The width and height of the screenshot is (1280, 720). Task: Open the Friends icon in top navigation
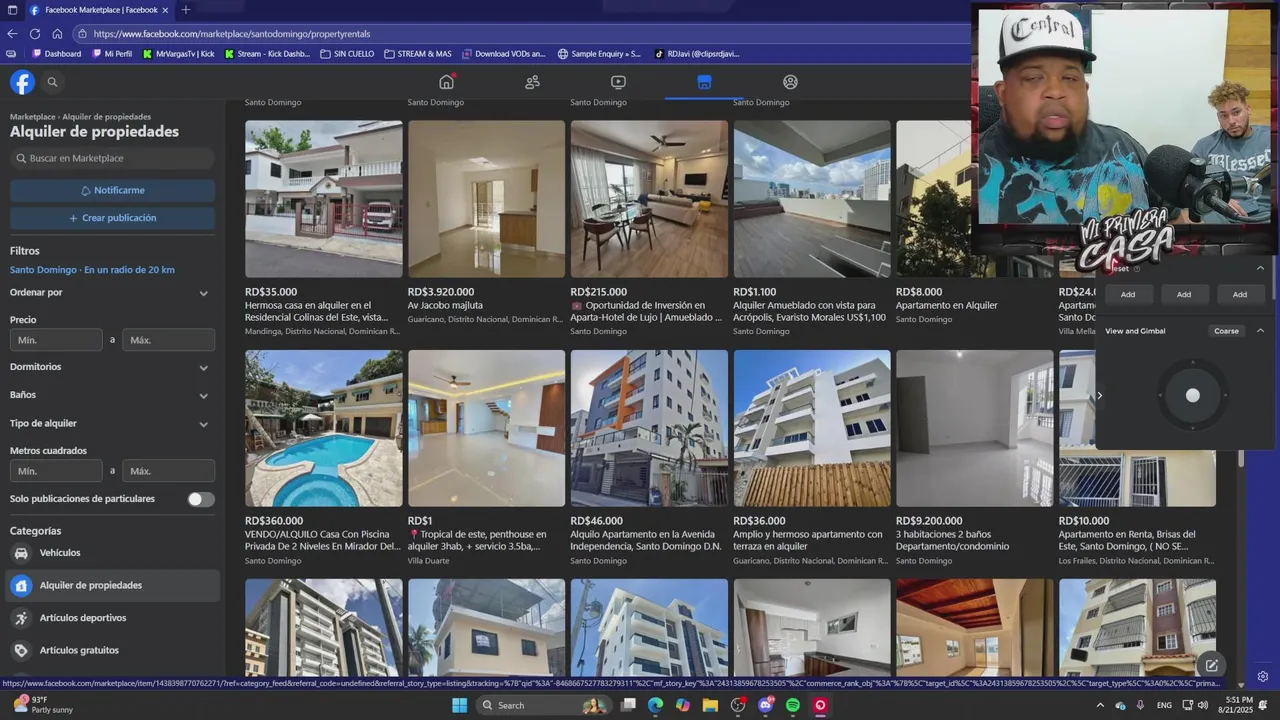point(532,82)
